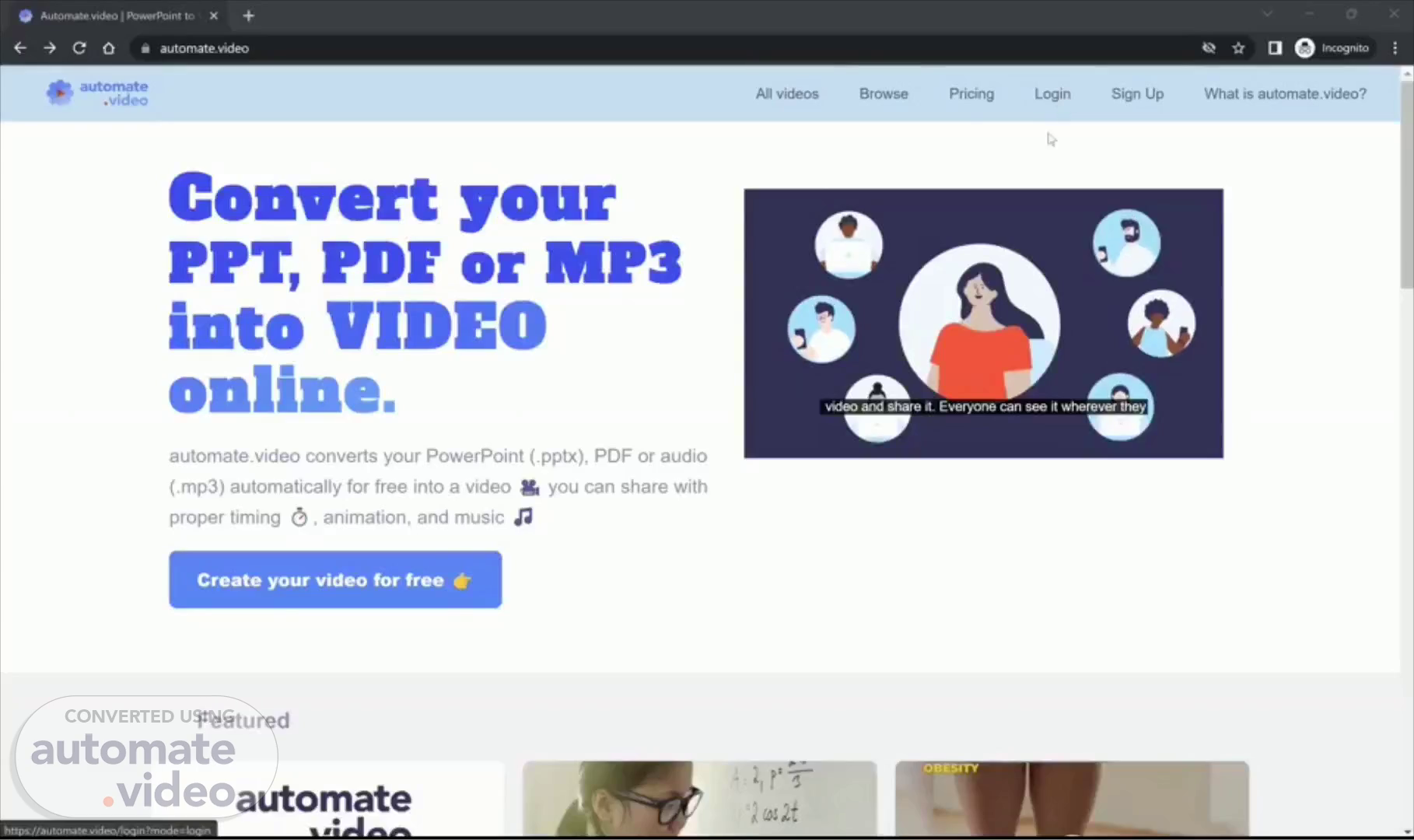Reload the automate.video page
Image resolution: width=1414 pixels, height=840 pixels.
79,48
